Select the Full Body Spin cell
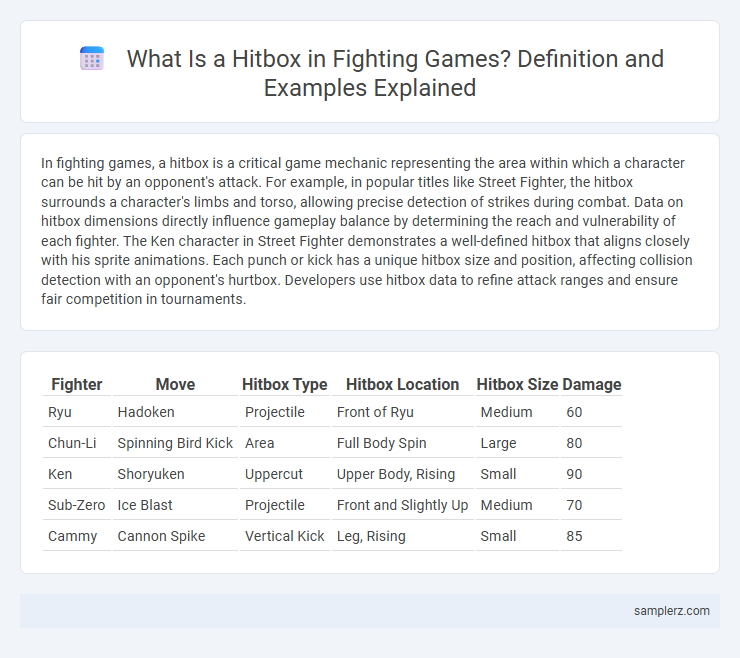This screenshot has width=740, height=658. pyautogui.click(x=403, y=443)
